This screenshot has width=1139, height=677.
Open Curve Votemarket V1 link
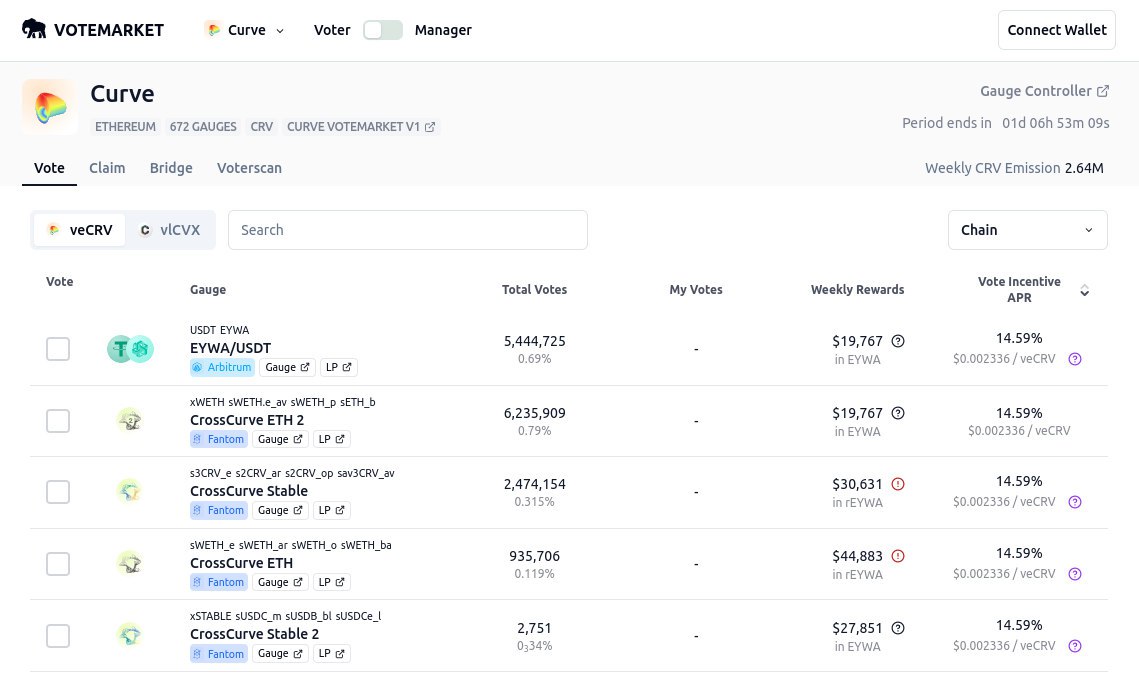pos(360,126)
